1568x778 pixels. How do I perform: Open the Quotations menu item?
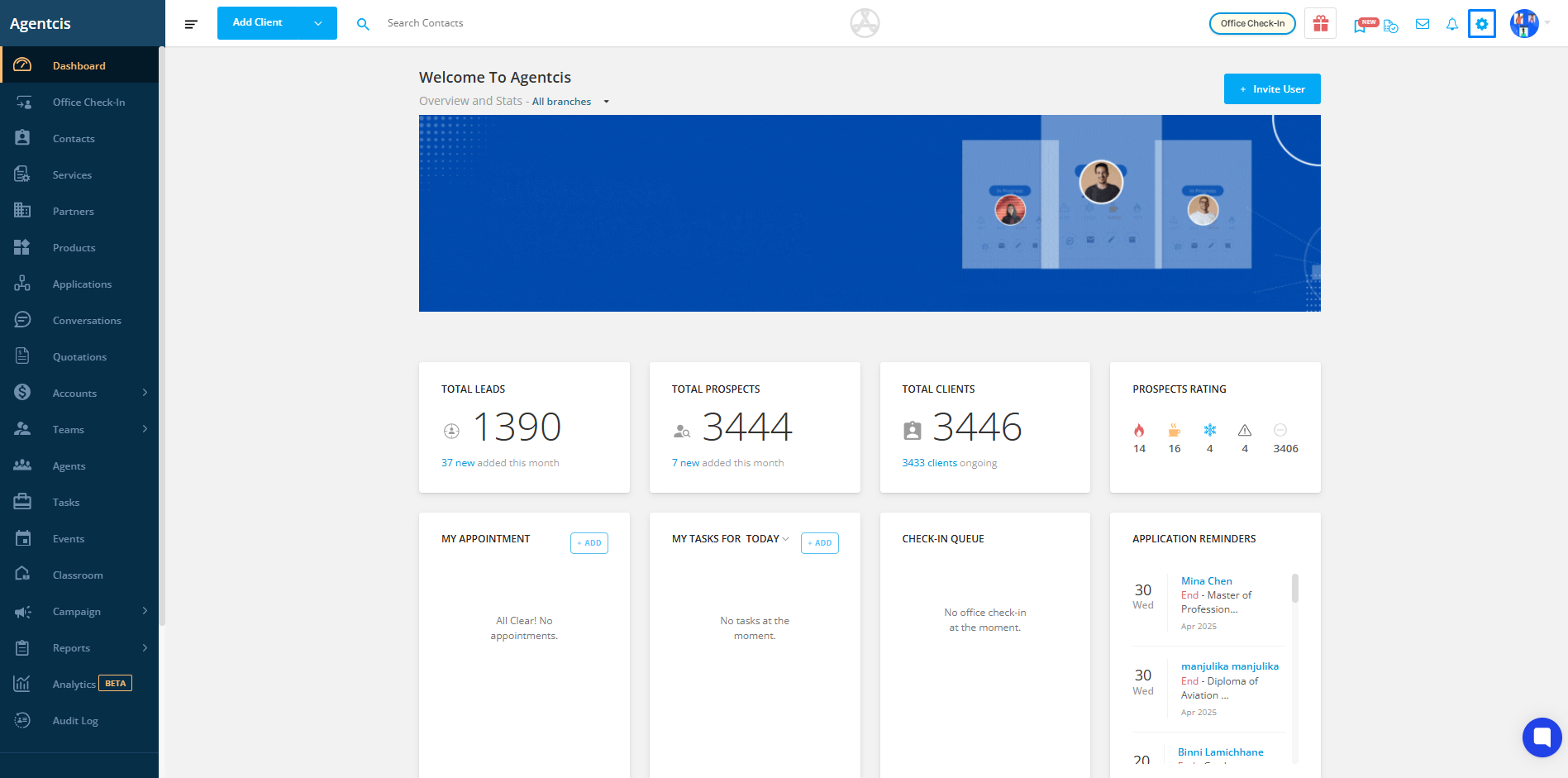coord(79,356)
